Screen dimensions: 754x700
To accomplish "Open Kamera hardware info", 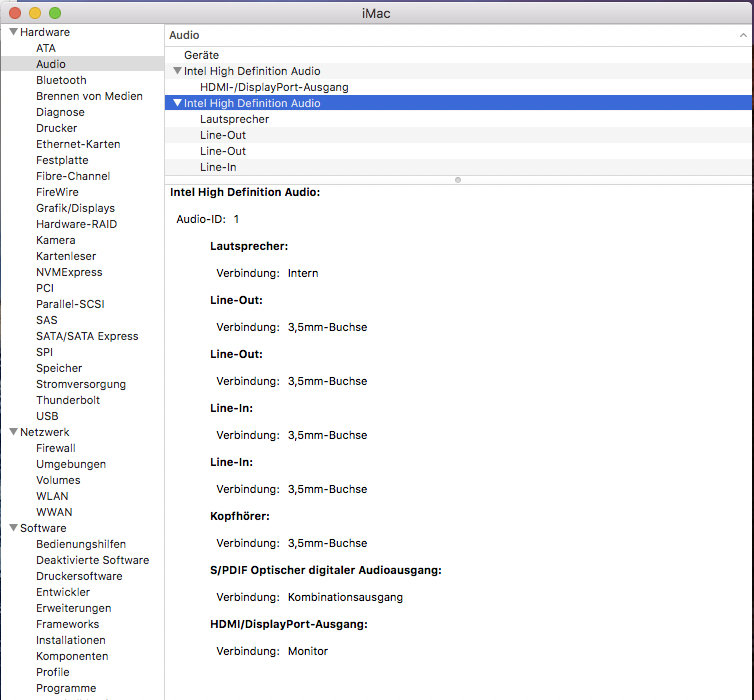I will [x=55, y=240].
